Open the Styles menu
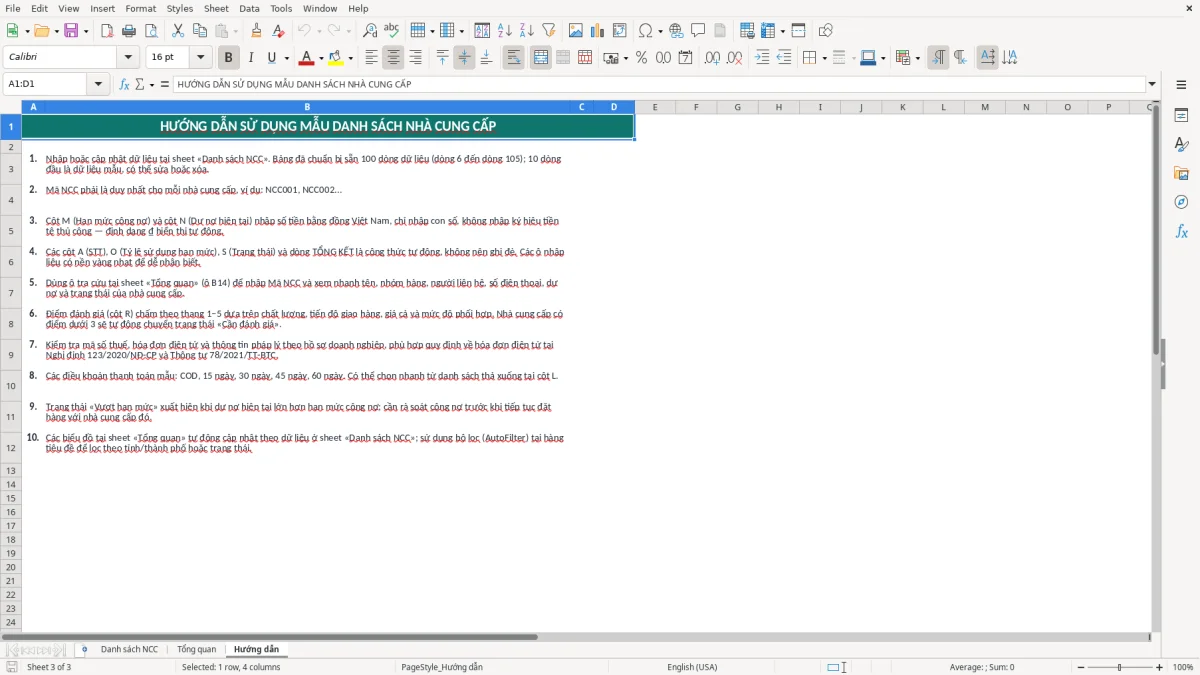The height and width of the screenshot is (675, 1200). coord(180,8)
